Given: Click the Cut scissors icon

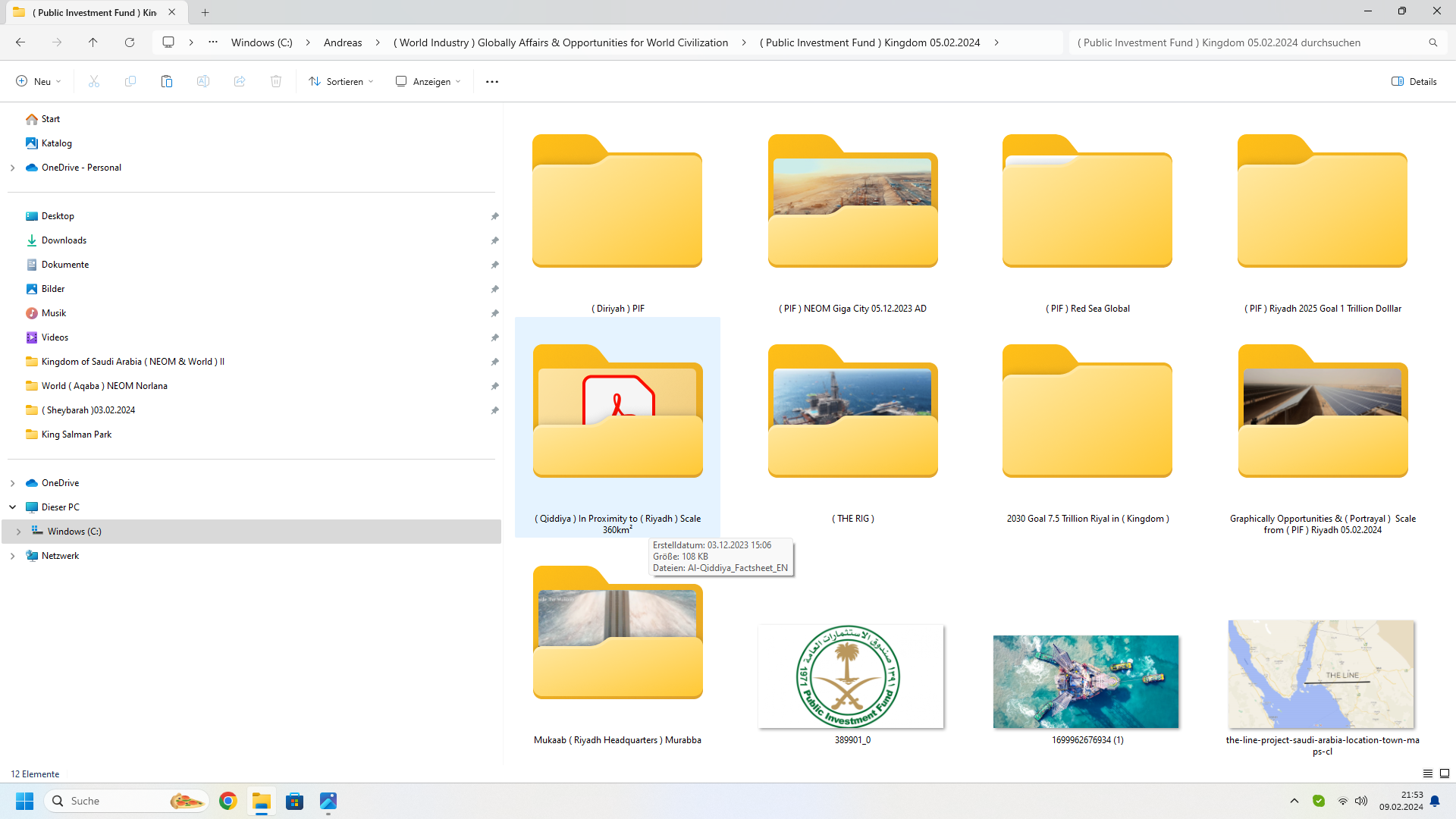Looking at the screenshot, I should click(94, 81).
